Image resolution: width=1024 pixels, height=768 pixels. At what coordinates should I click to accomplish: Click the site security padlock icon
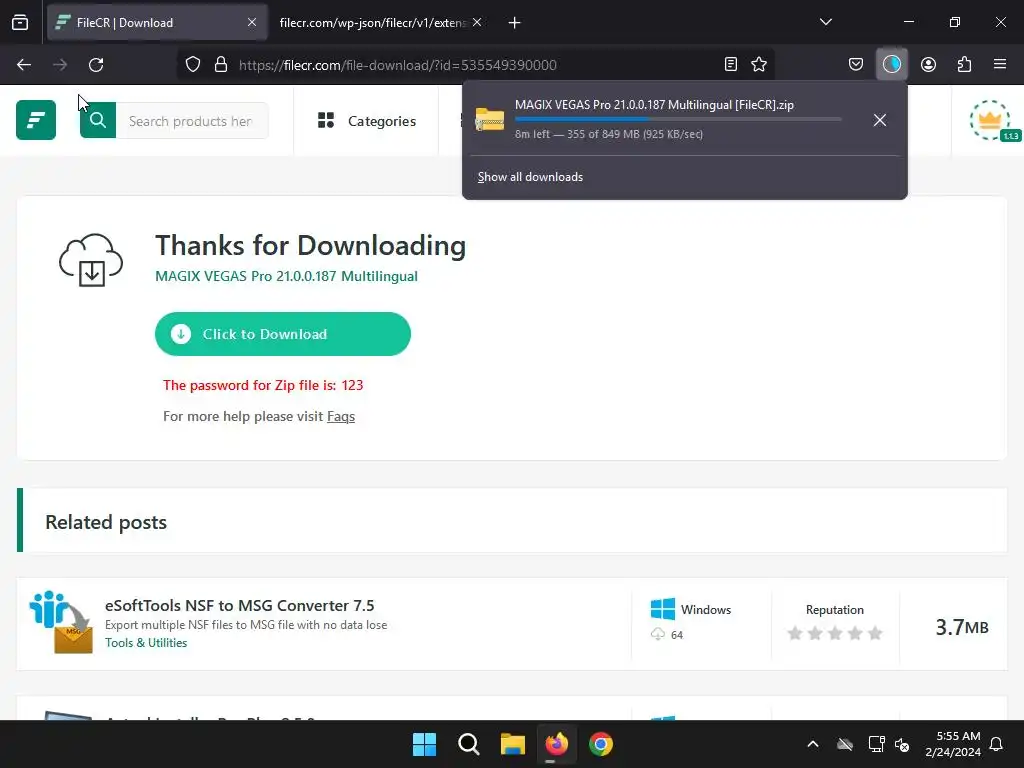[x=221, y=65]
